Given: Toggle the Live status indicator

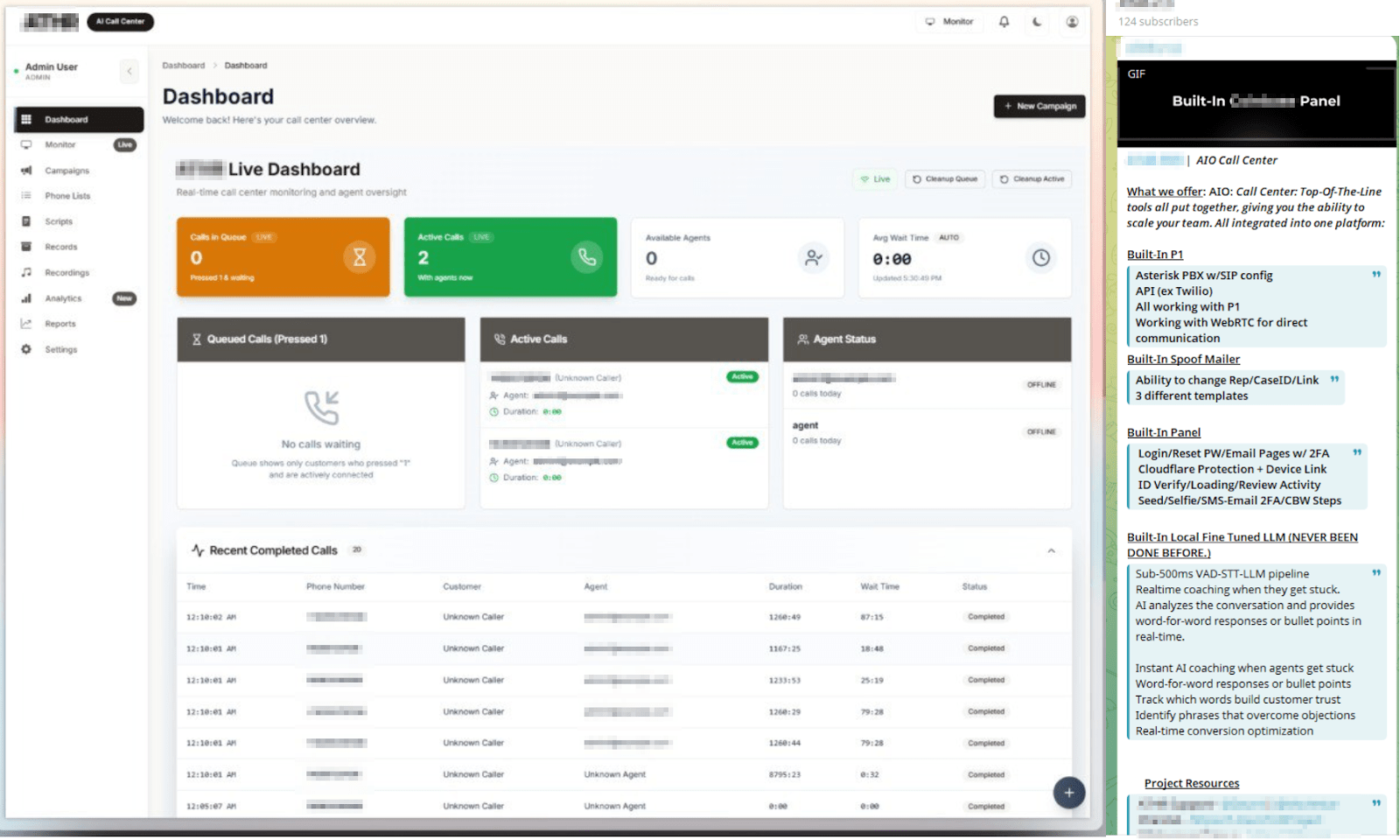Looking at the screenshot, I should coord(875,179).
